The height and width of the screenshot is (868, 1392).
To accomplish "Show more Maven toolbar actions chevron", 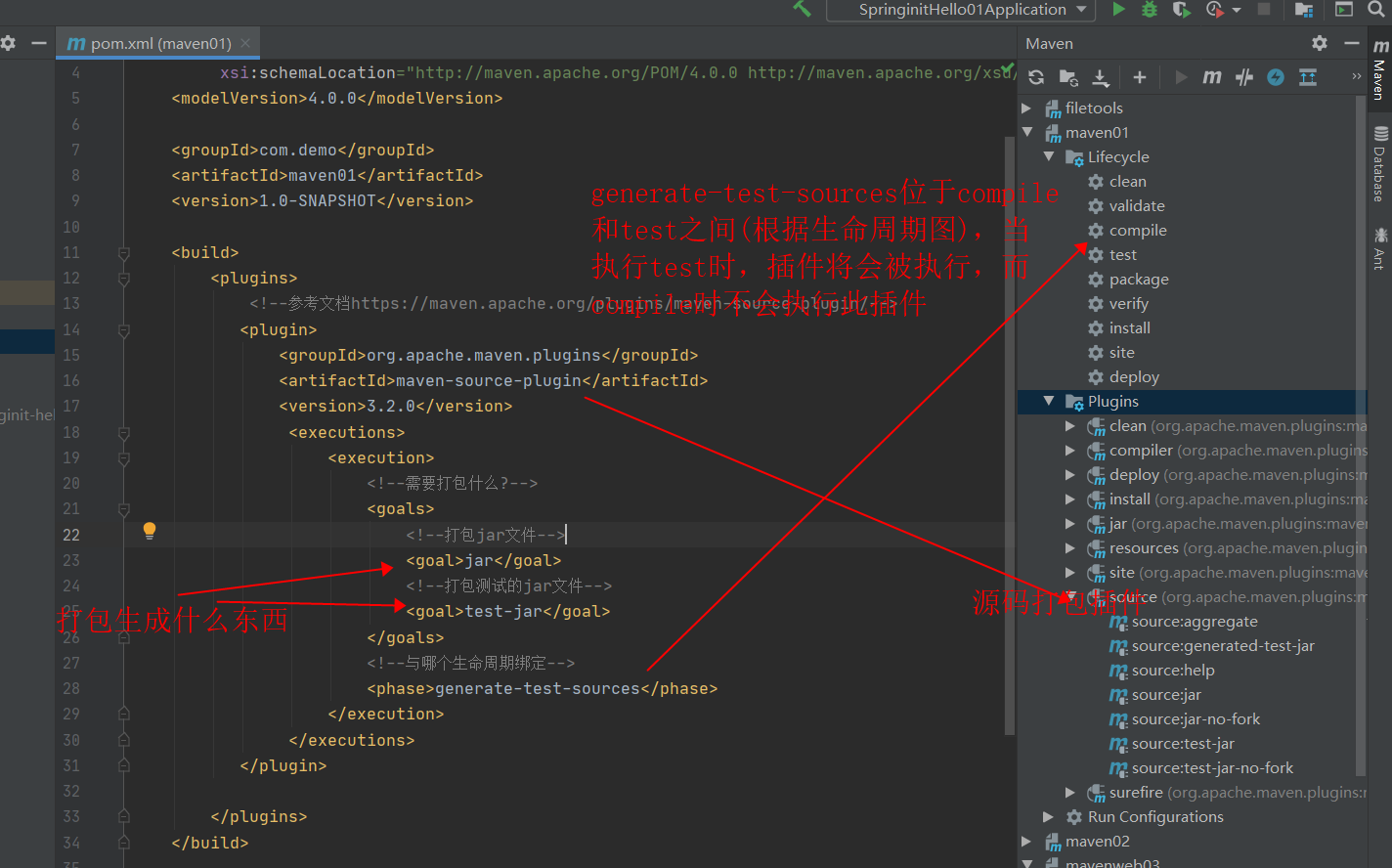I will click(x=1356, y=76).
